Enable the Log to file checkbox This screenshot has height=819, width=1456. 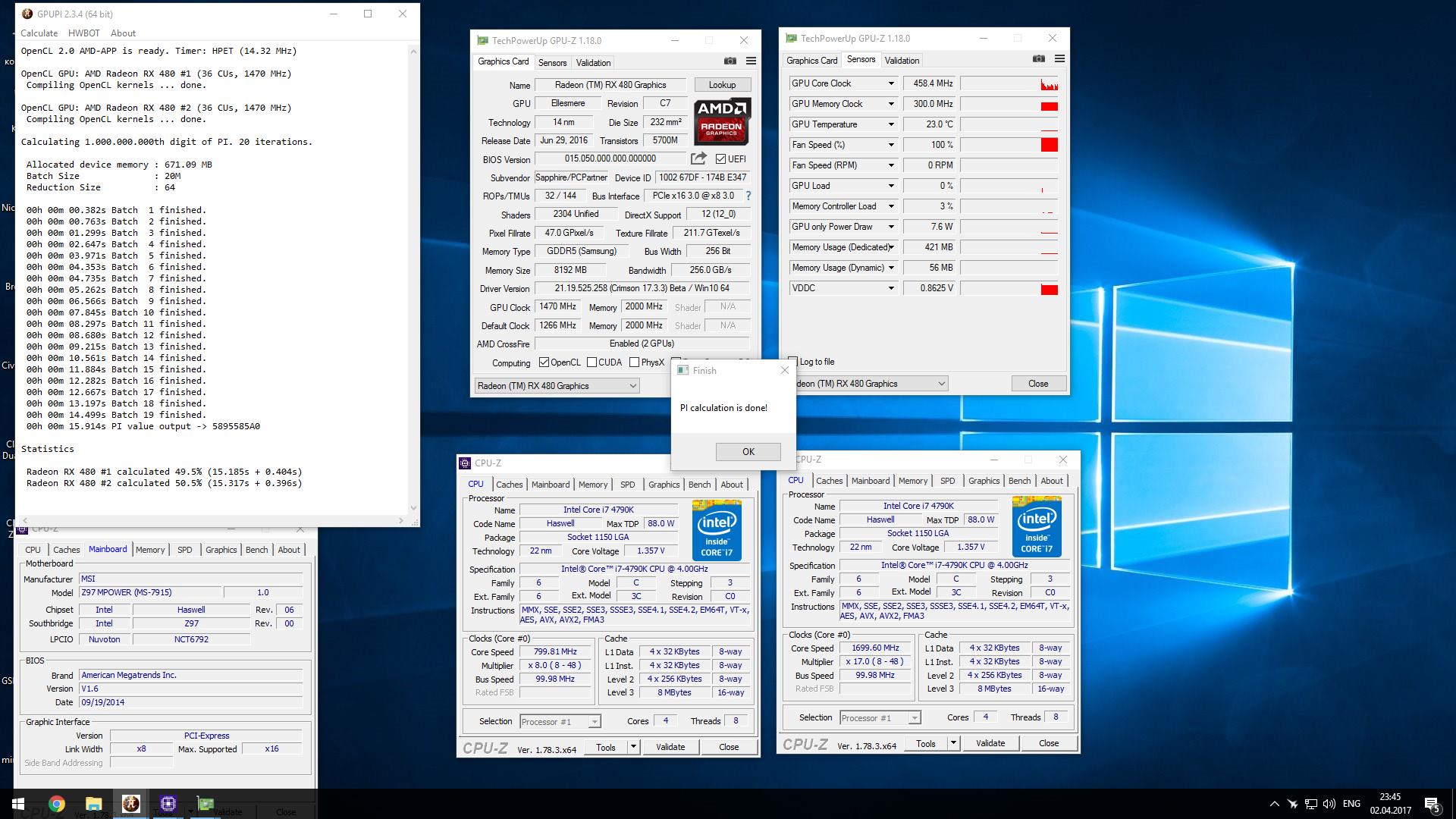click(x=793, y=362)
